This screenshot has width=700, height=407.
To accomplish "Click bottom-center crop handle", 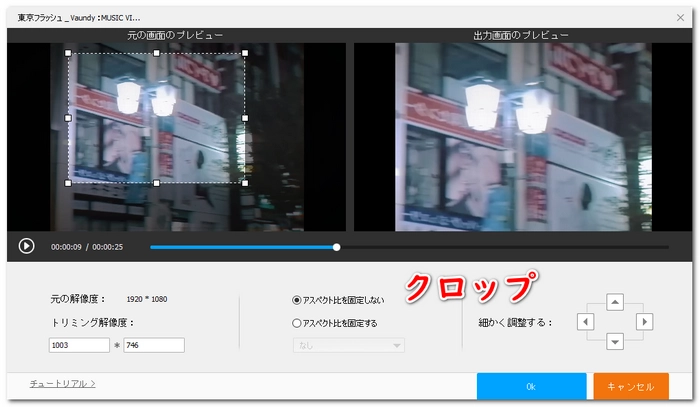I will (156, 183).
